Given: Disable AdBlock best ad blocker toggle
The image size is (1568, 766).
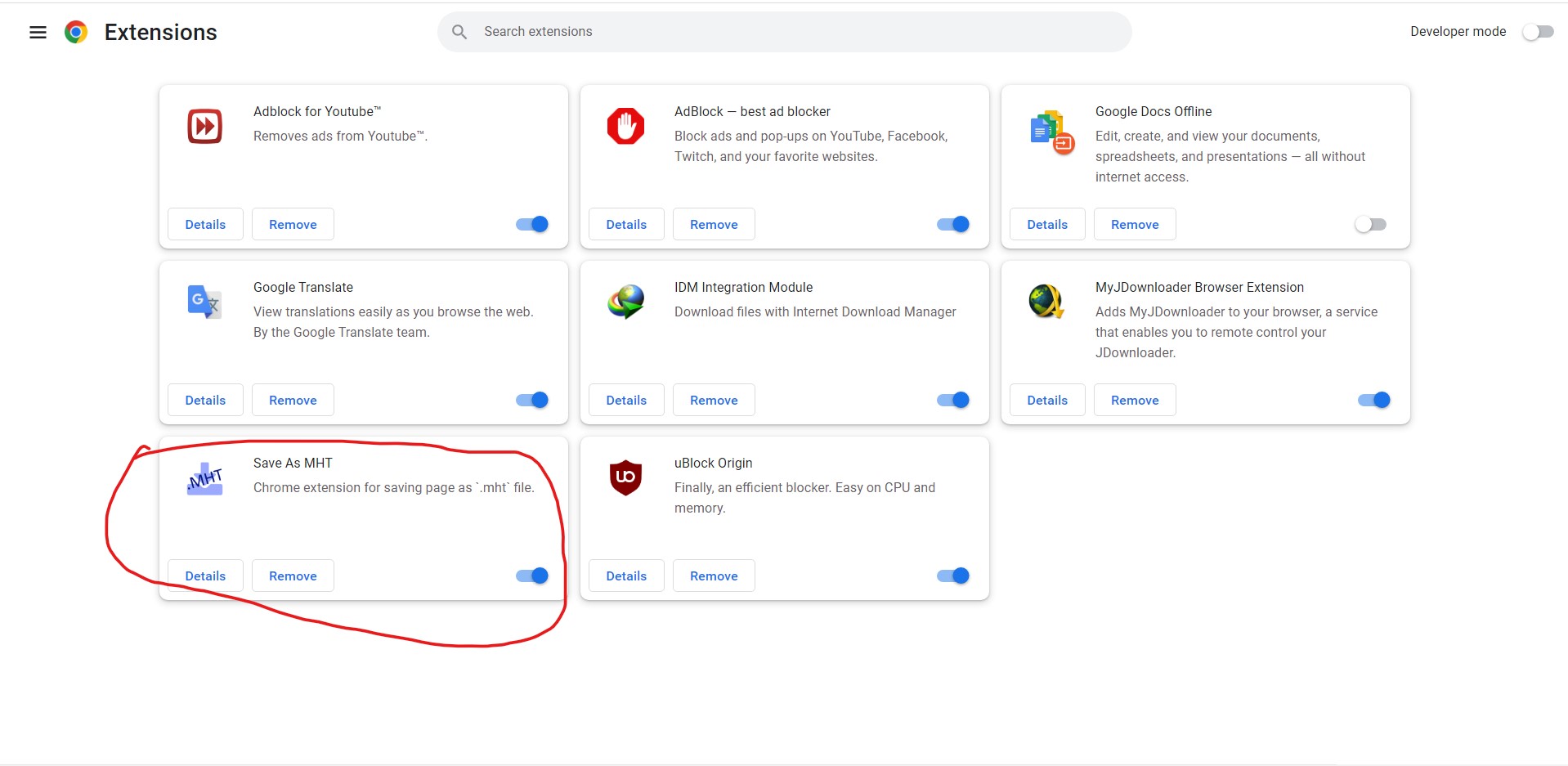Looking at the screenshot, I should coord(953,224).
